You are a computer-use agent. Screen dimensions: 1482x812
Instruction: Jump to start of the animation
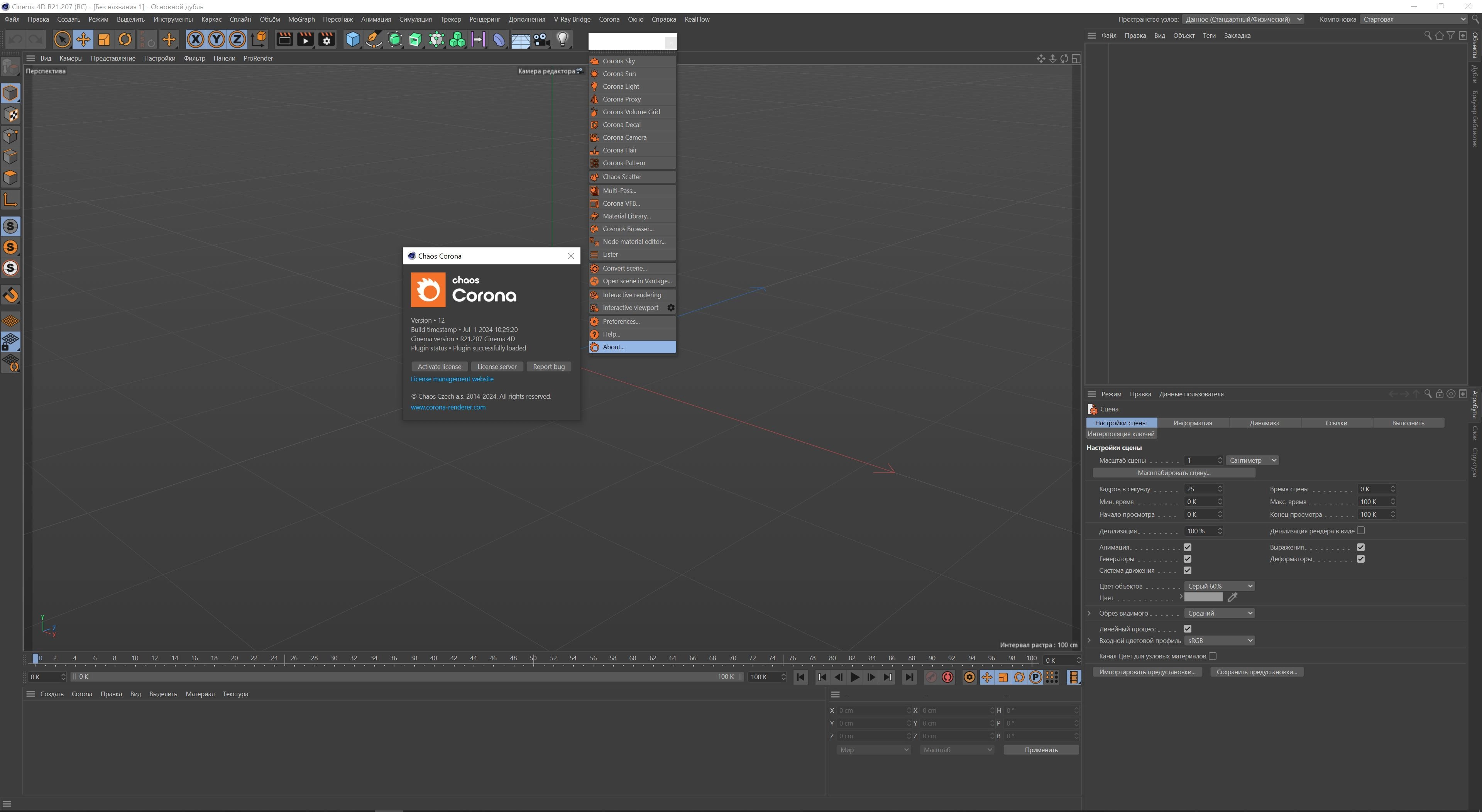(800, 677)
